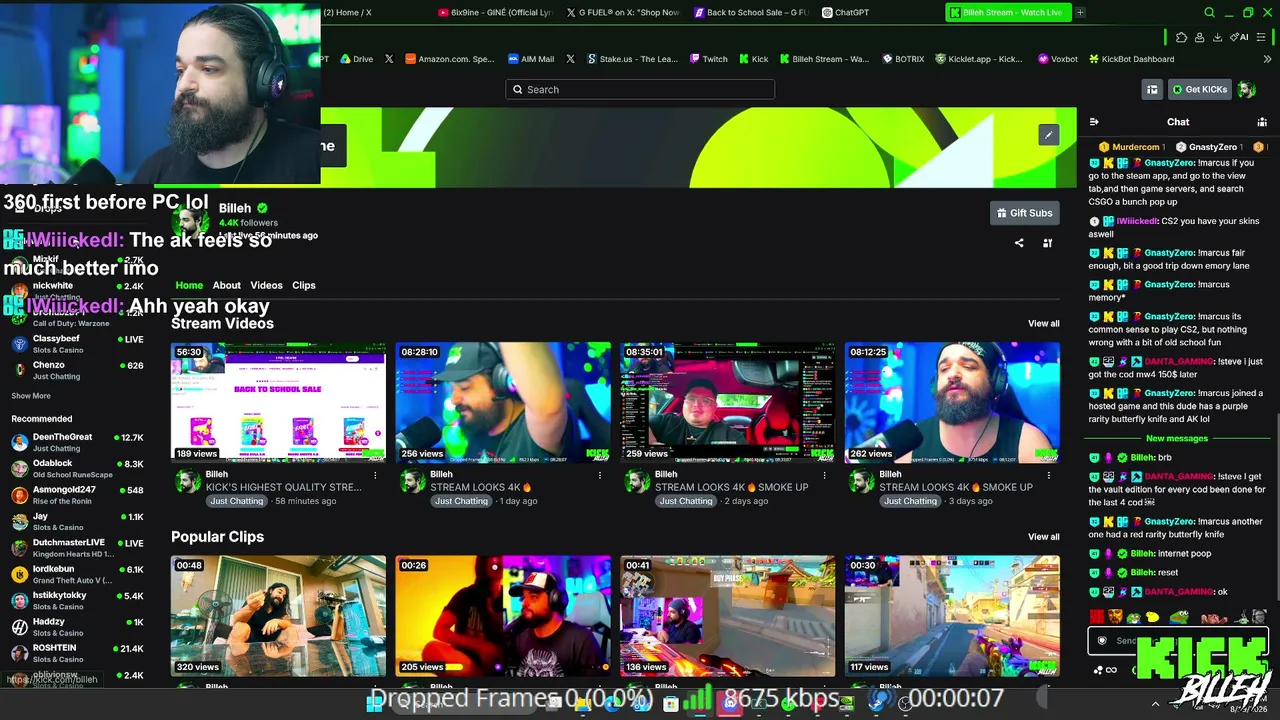Screen dimensions: 1280x720
Task: Jump to New messages in chat
Action: pos(1177,438)
